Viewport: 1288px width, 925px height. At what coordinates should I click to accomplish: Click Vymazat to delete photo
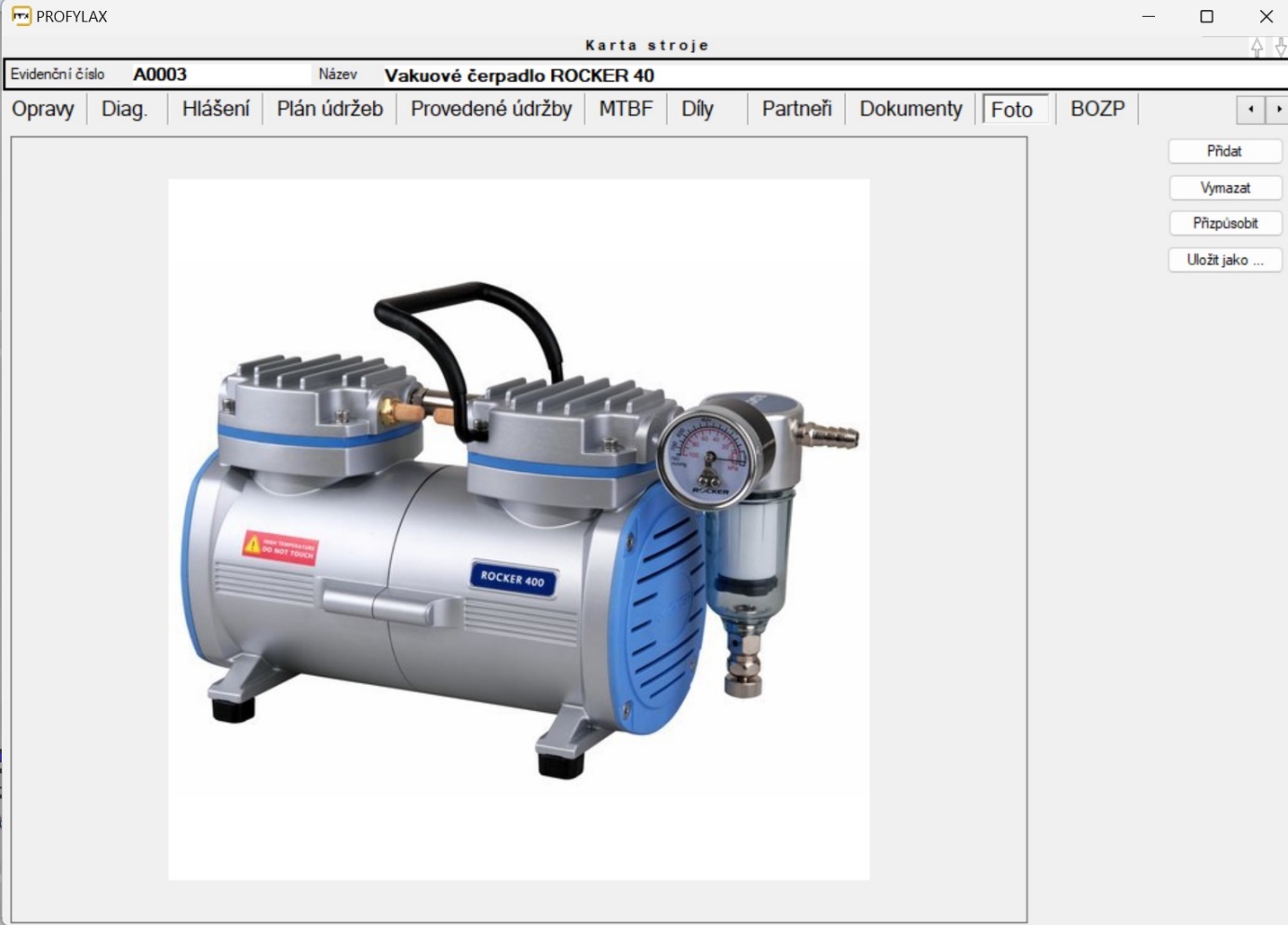point(1225,188)
